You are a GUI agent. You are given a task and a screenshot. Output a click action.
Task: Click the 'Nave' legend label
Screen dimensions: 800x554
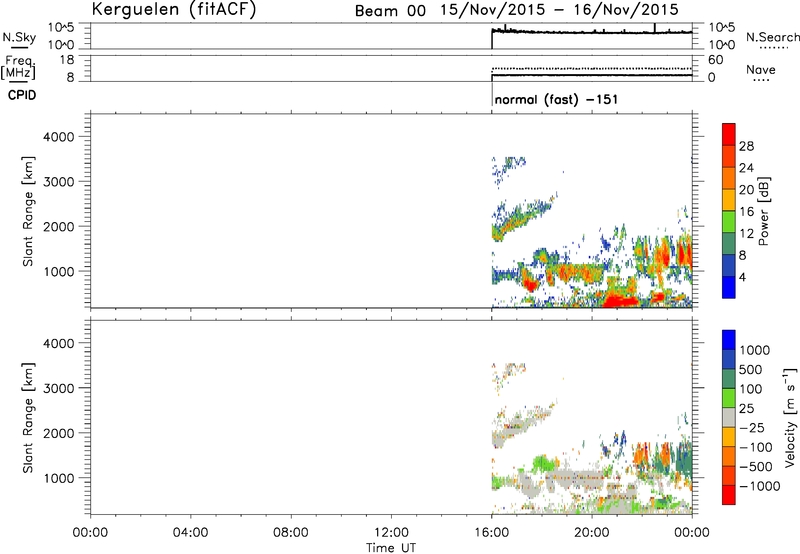click(x=761, y=69)
